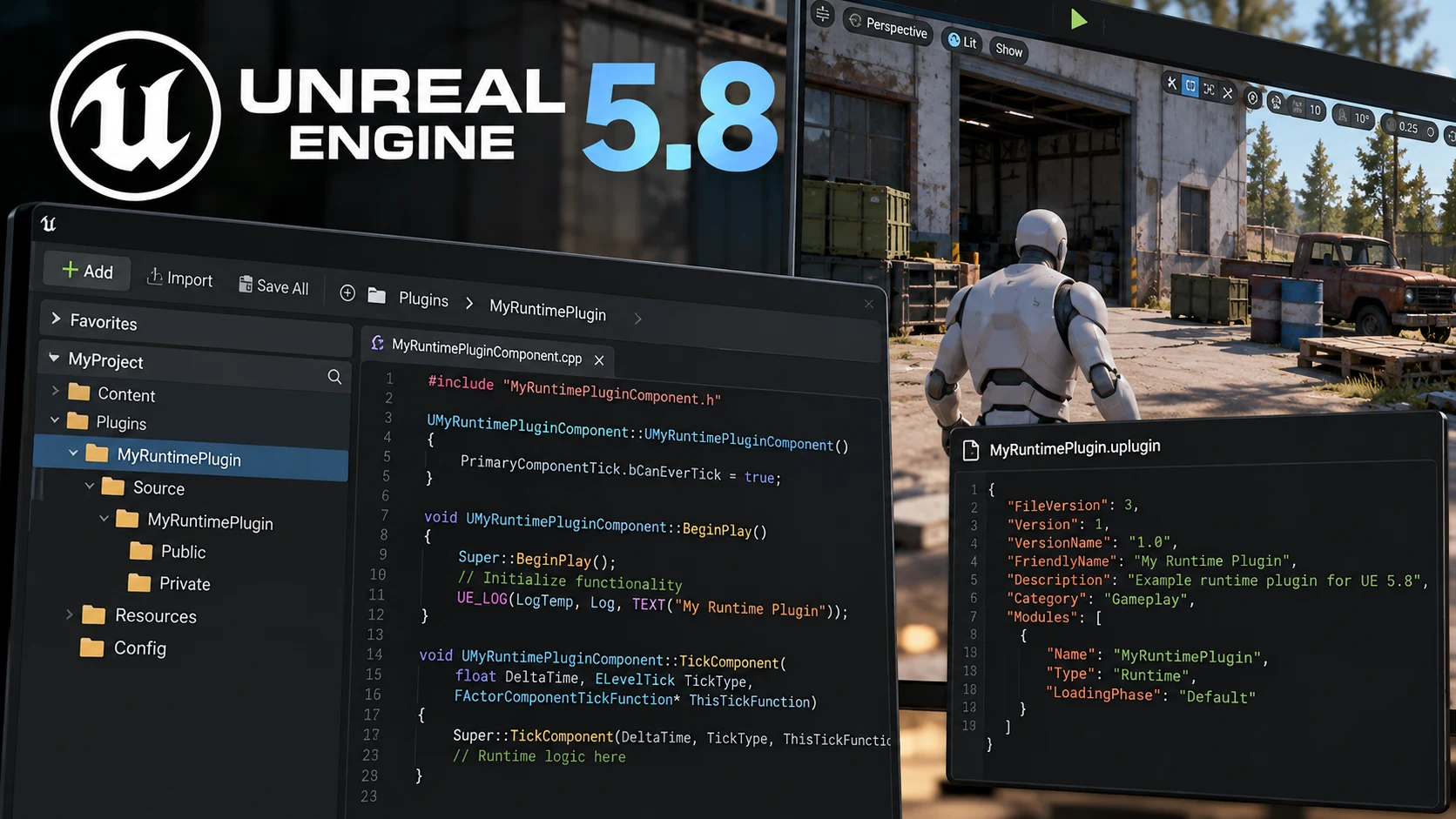Open the Private folder
This screenshot has height=819, width=1456.
click(169, 583)
